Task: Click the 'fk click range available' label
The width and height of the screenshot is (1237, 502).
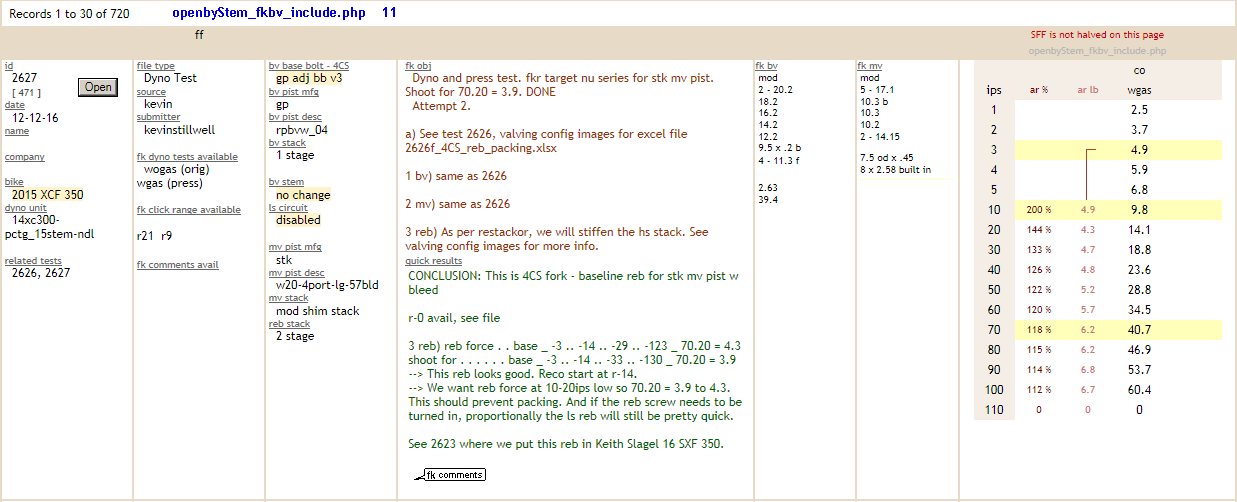Action: point(188,210)
